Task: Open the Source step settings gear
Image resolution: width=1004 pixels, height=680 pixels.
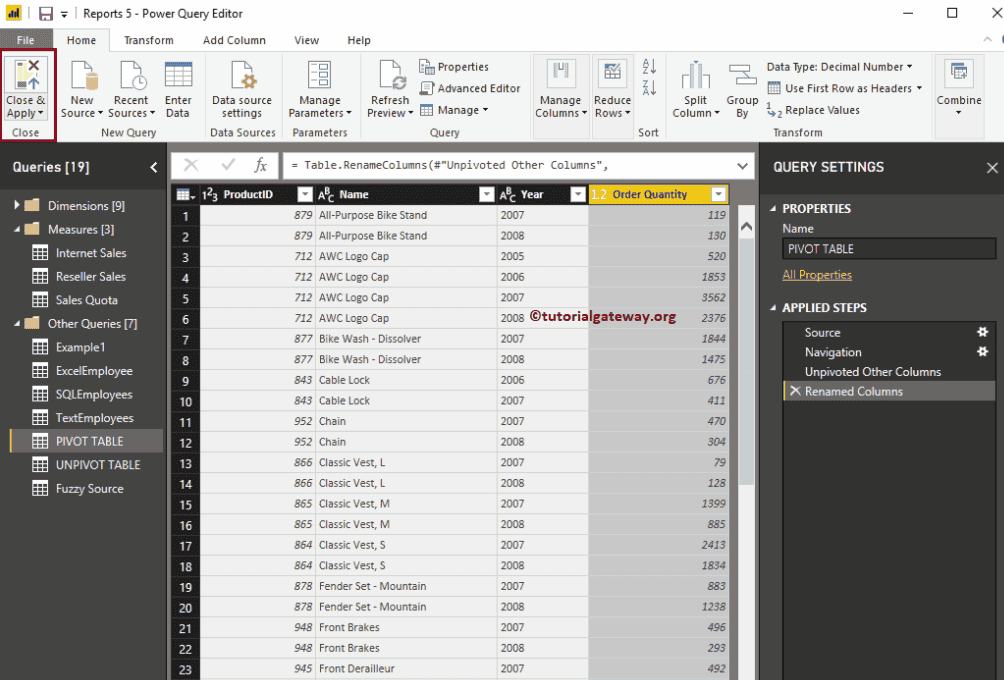Action: [982, 332]
